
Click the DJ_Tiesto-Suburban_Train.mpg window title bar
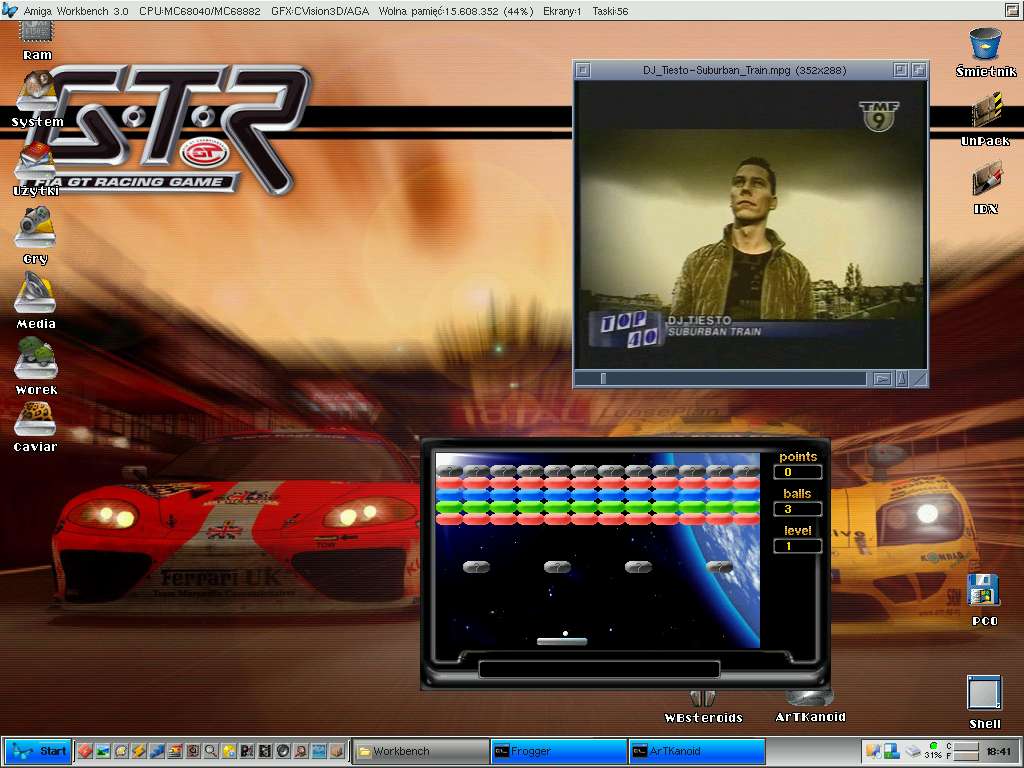(x=744, y=70)
